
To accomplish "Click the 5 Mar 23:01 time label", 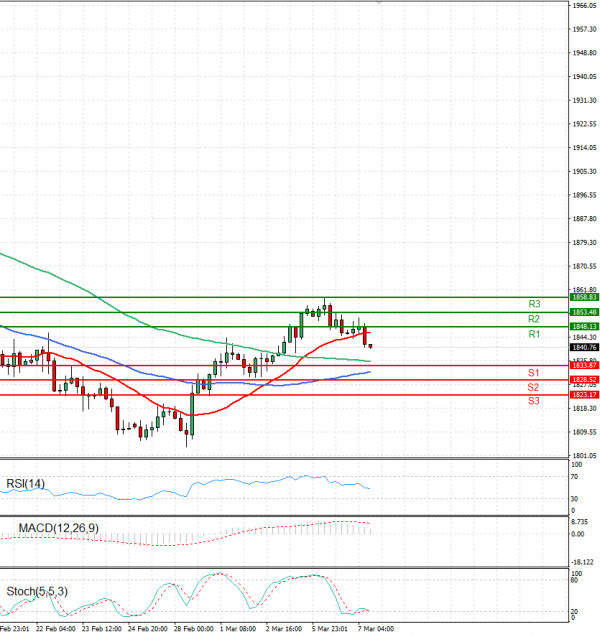I will click(330, 629).
